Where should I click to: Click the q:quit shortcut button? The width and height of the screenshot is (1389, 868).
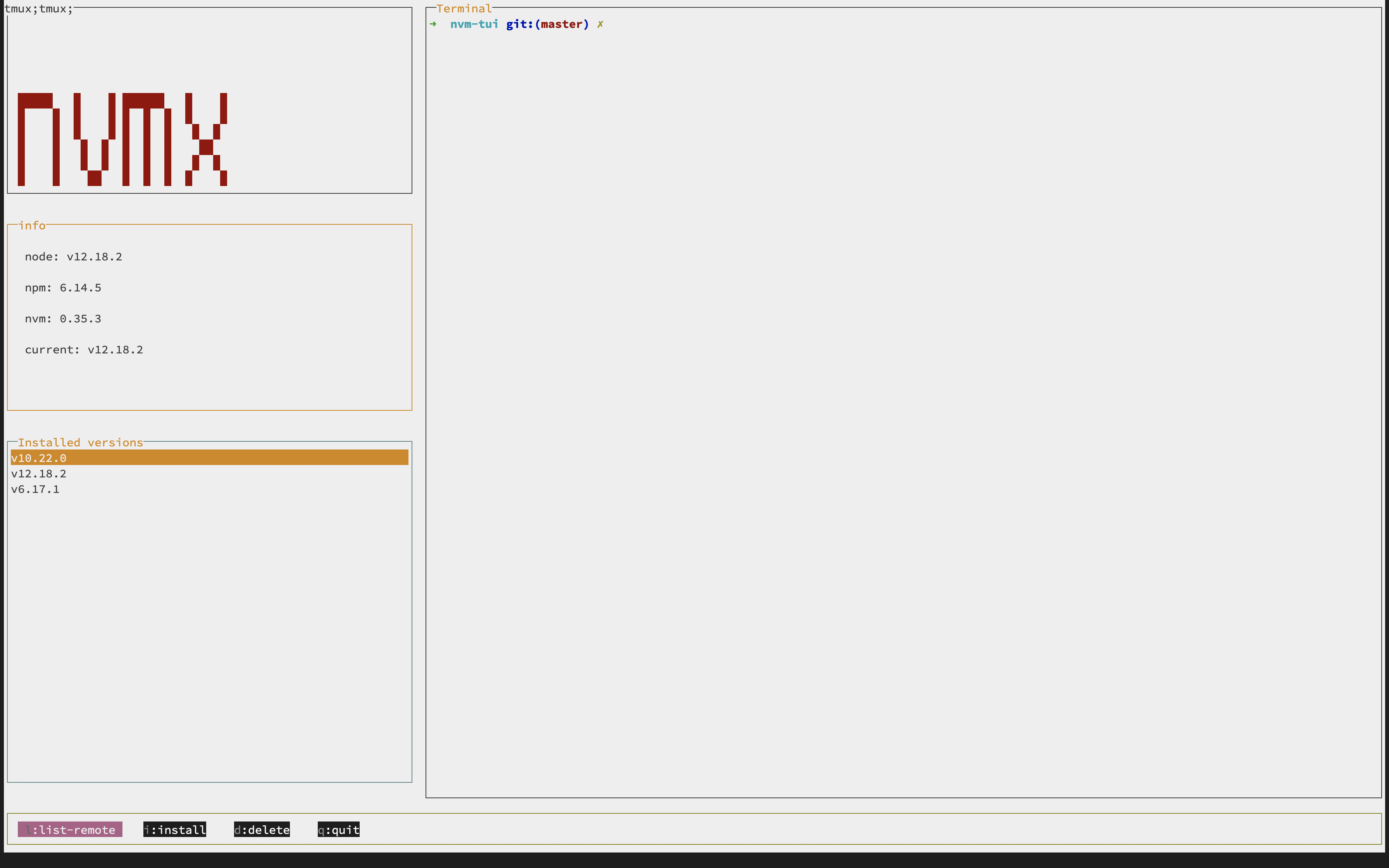(339, 830)
